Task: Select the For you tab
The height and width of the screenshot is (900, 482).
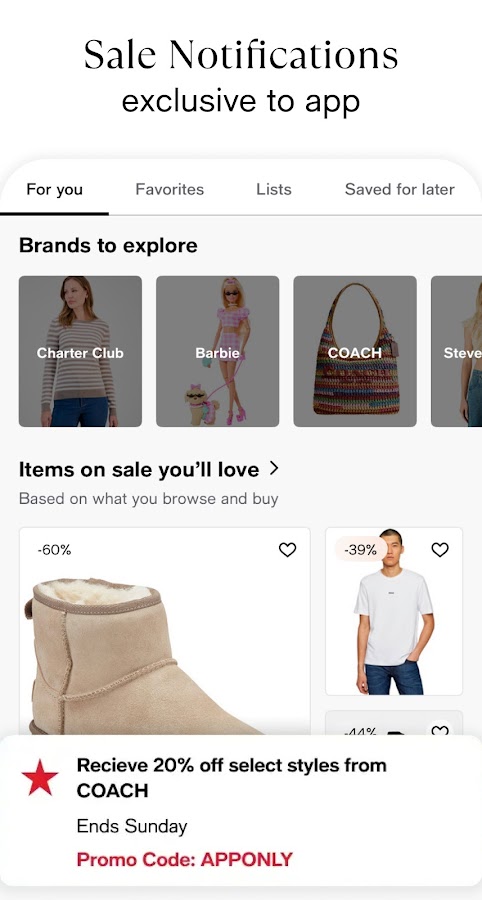Action: (x=55, y=189)
